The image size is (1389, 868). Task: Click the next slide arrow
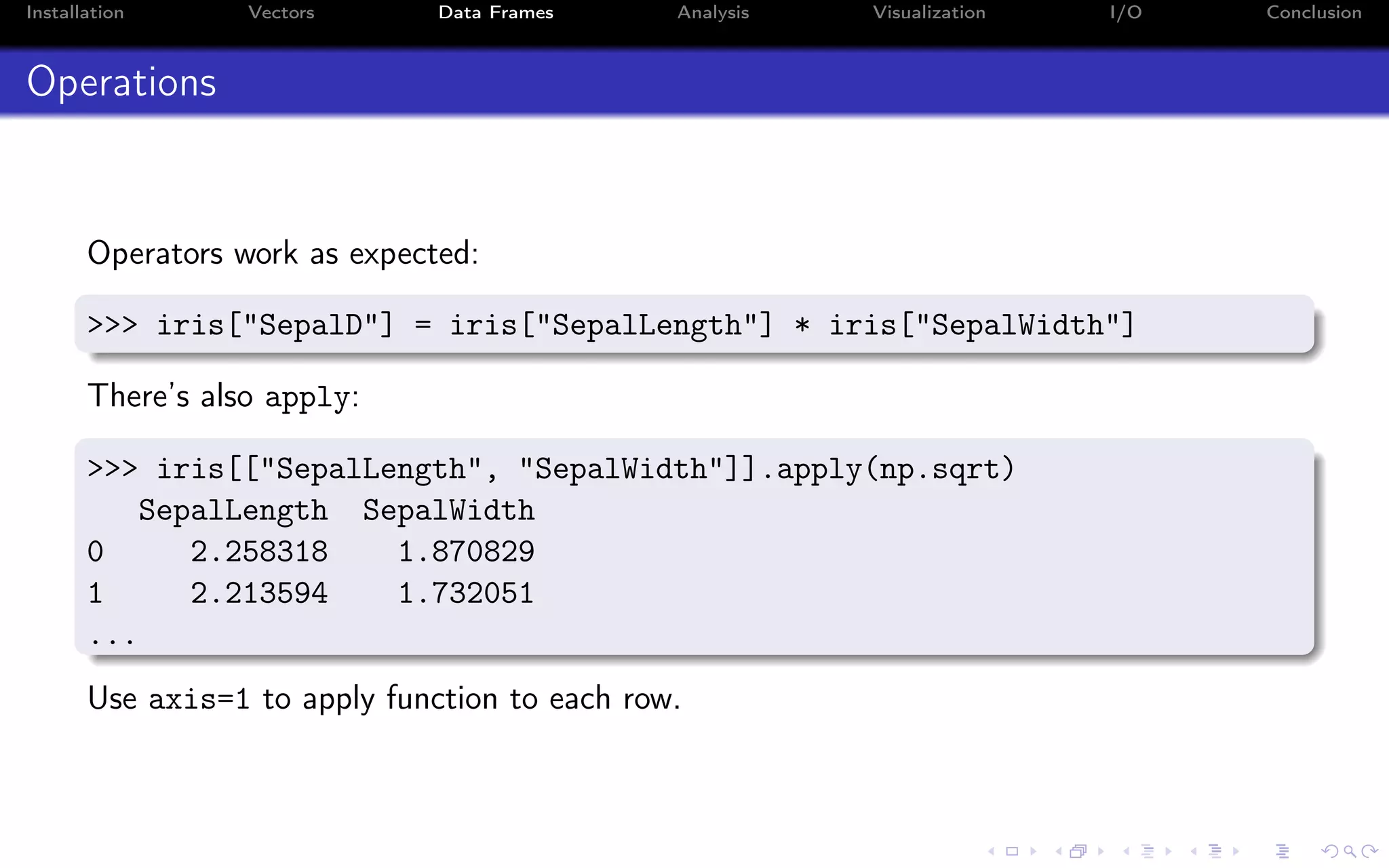[1034, 851]
